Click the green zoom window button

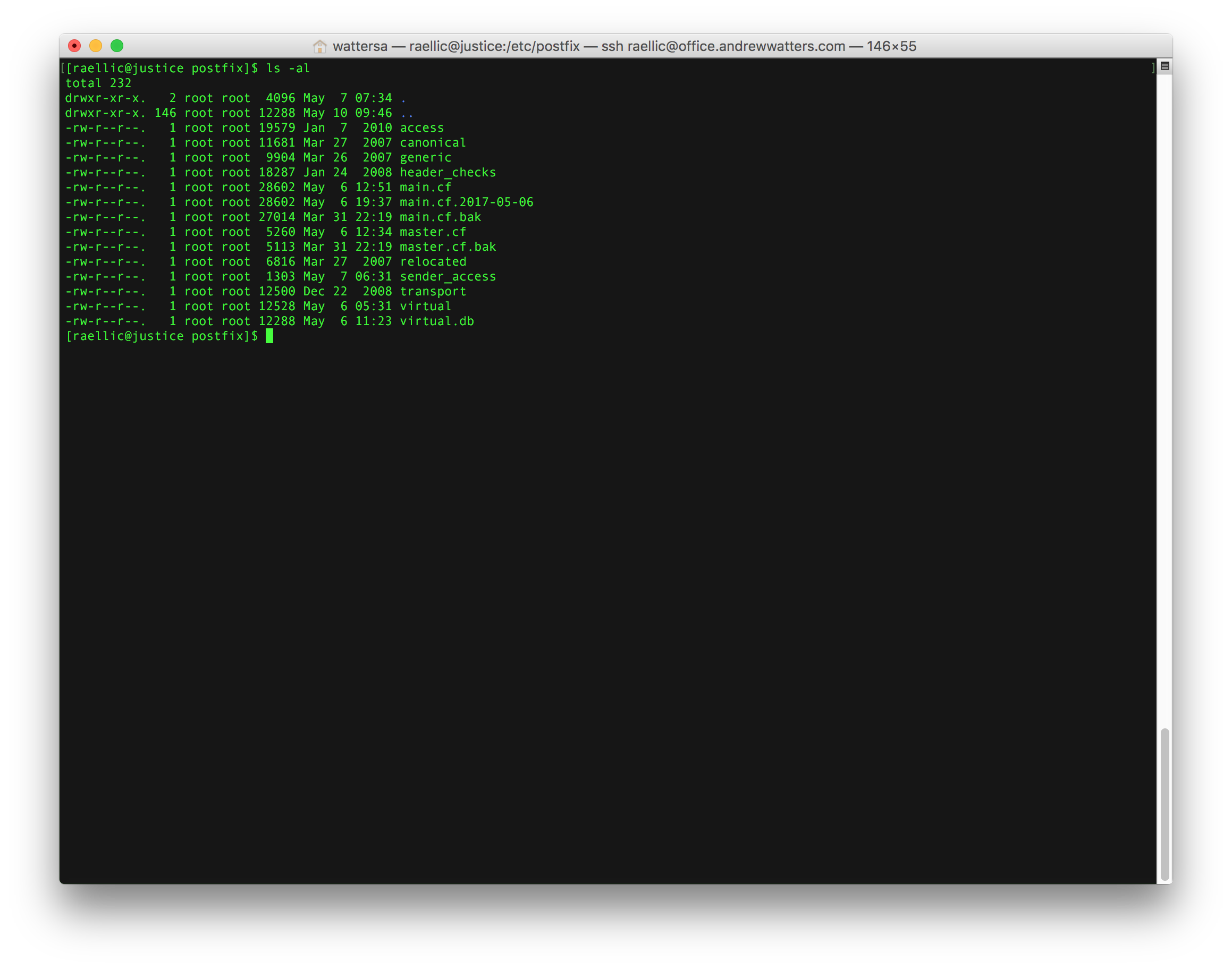[x=117, y=46]
